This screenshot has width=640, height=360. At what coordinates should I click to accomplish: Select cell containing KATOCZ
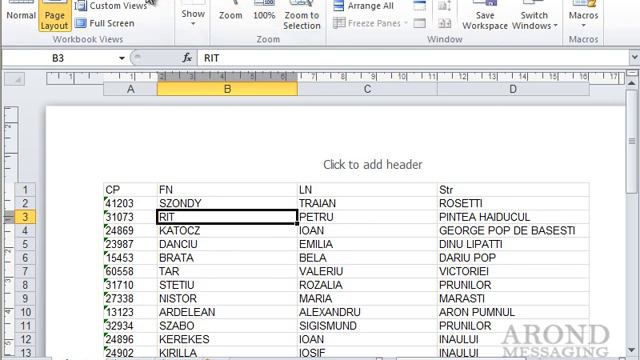227,231
